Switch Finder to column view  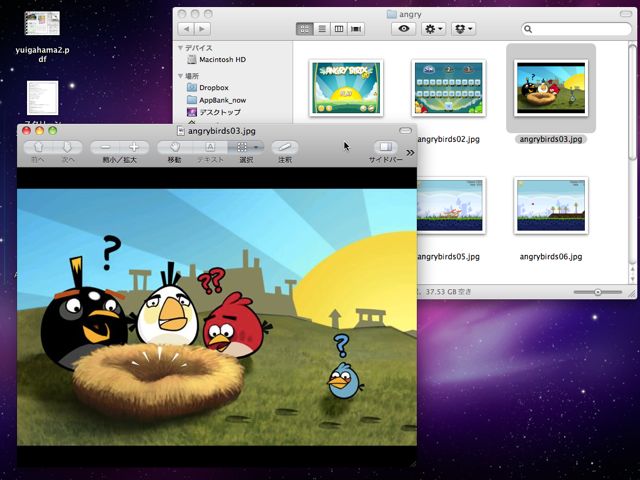[339, 29]
